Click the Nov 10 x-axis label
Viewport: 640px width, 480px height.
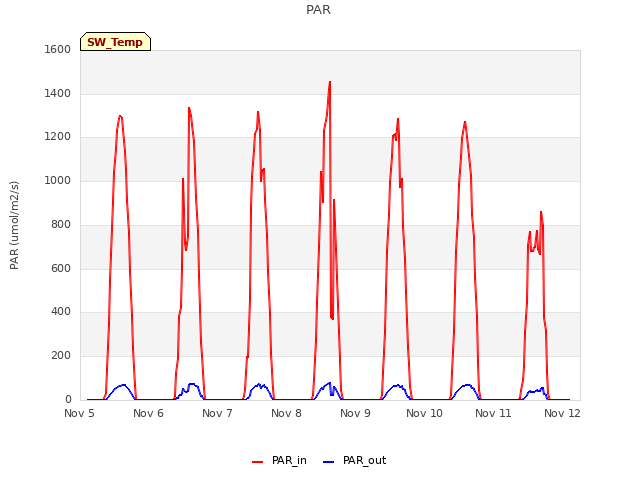pos(424,413)
